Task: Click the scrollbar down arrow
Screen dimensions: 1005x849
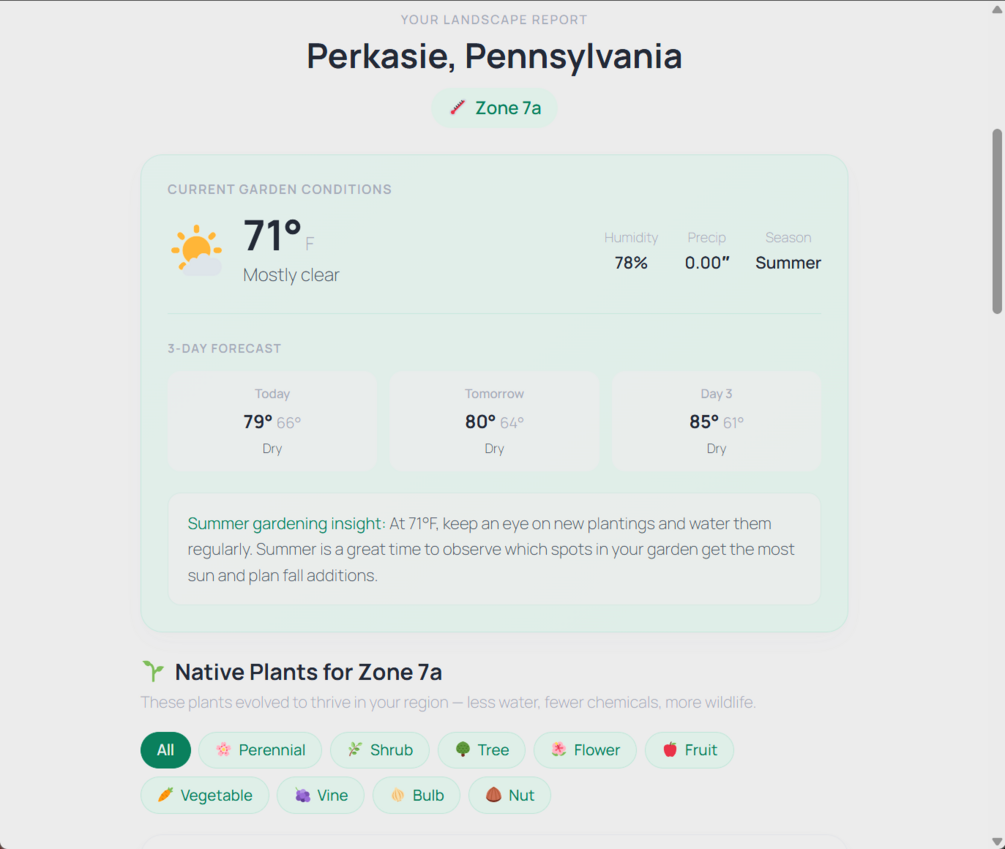Action: point(997,841)
